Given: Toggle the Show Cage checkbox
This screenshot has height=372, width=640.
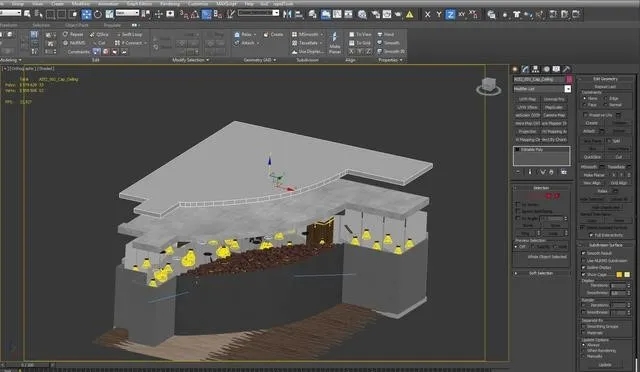Looking at the screenshot, I should 584,275.
